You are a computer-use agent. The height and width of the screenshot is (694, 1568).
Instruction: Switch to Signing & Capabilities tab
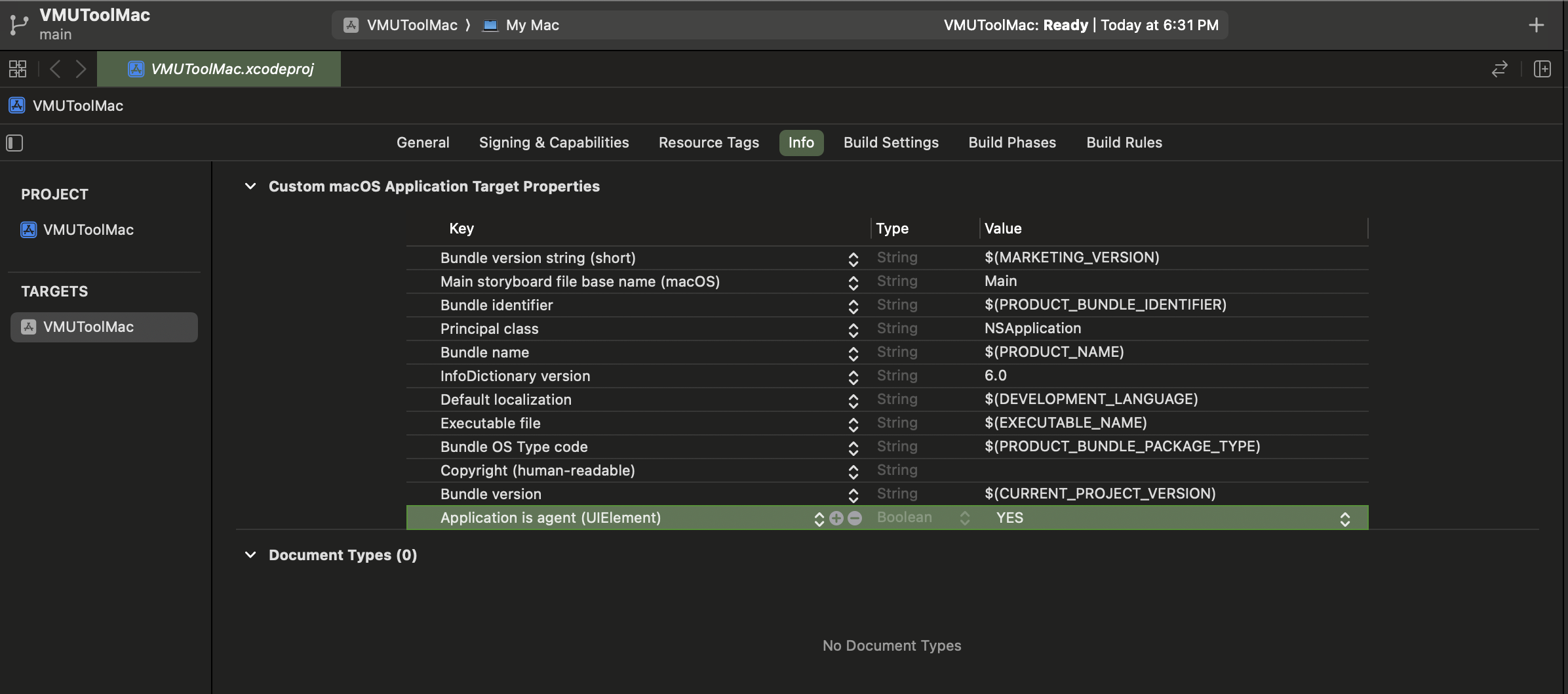[554, 142]
